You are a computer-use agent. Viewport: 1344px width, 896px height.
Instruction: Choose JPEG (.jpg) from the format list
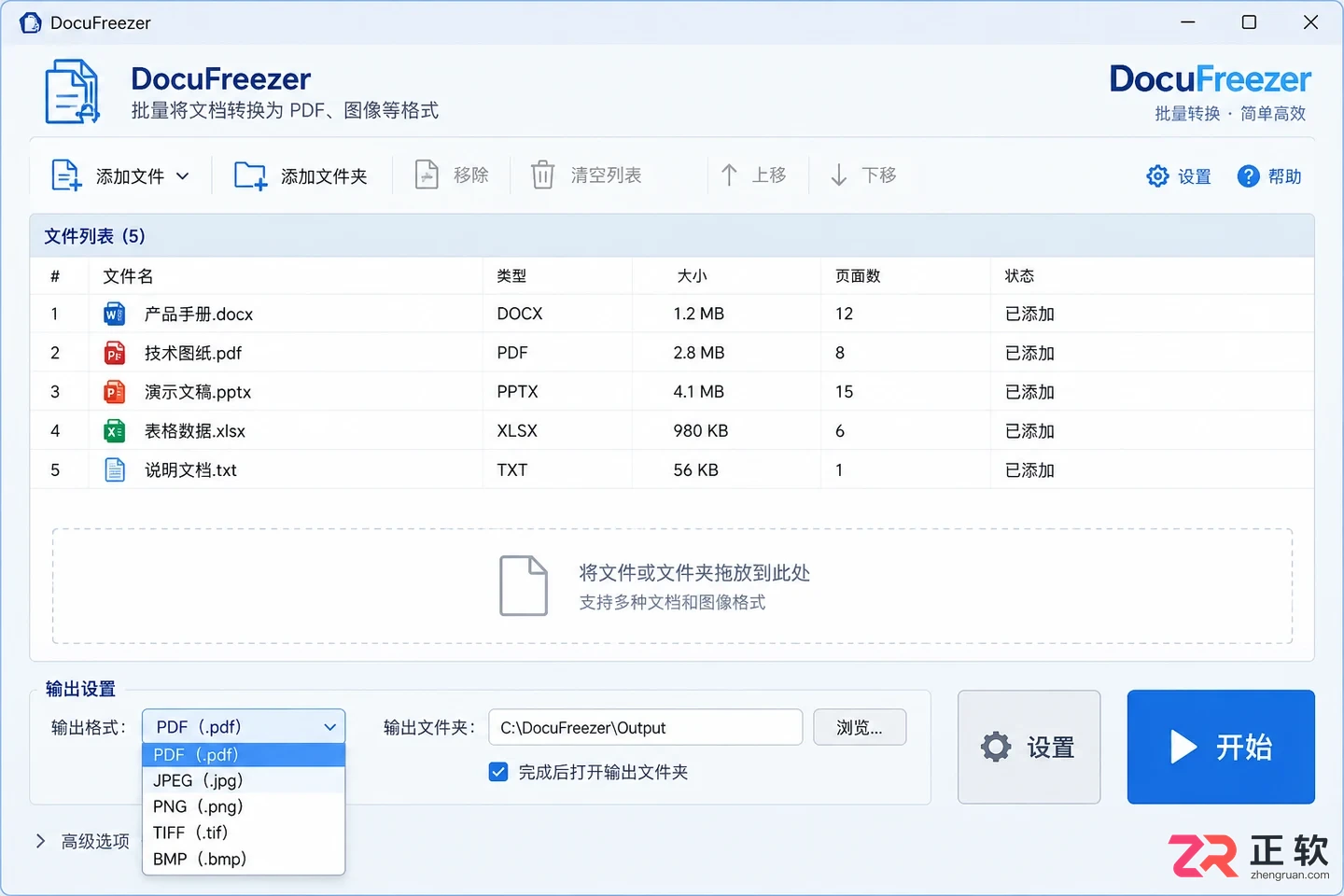click(x=244, y=780)
